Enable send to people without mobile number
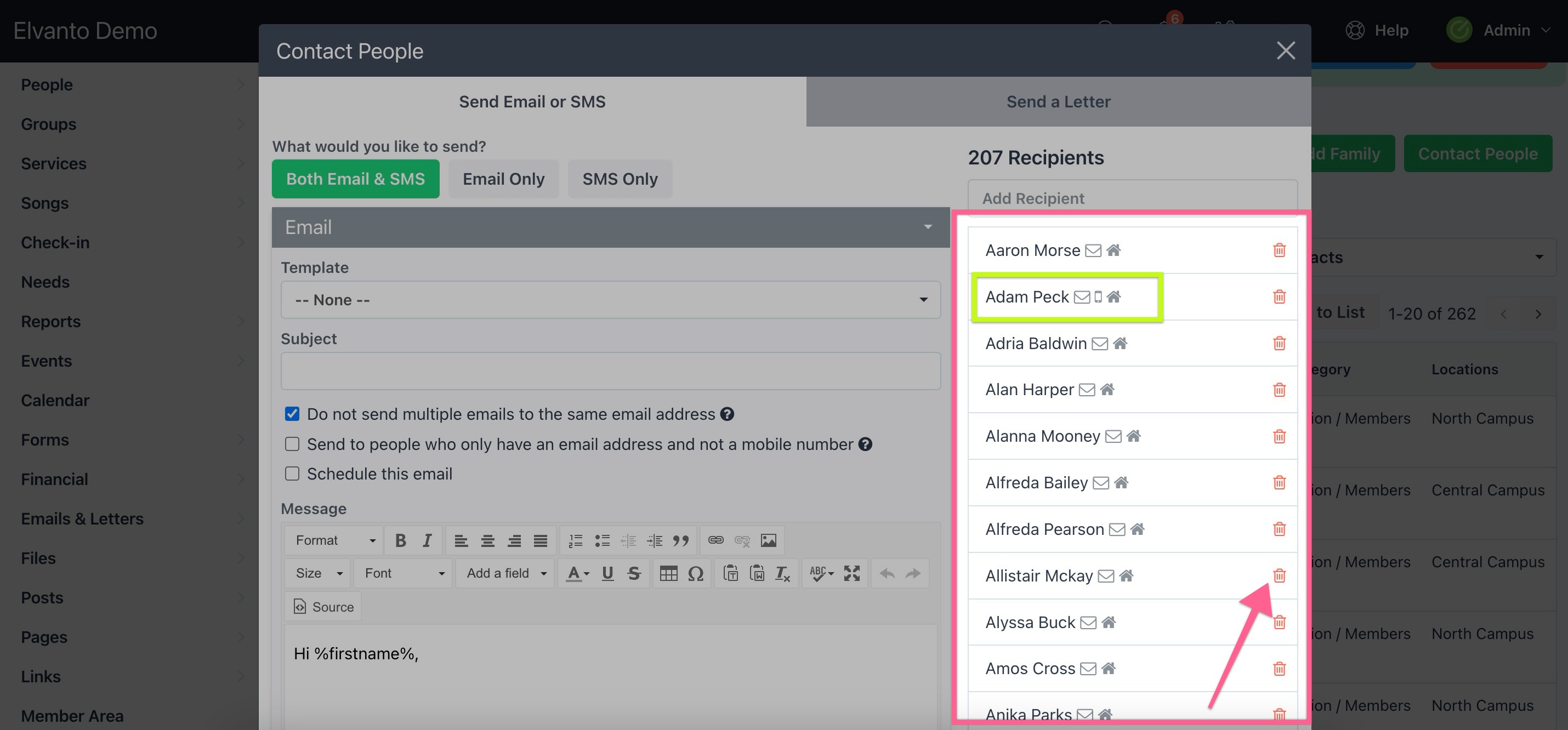1568x730 pixels. tap(292, 444)
